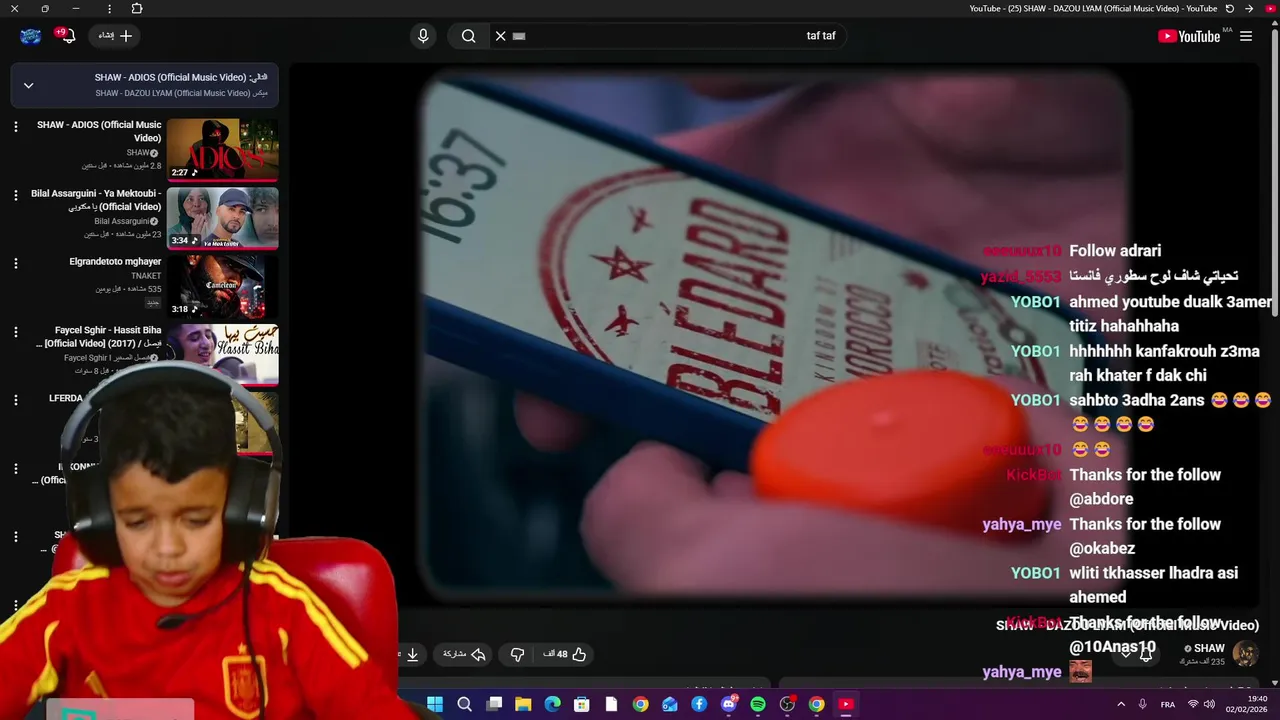
Task: Show hidden tray icons chevron
Action: (1123, 704)
